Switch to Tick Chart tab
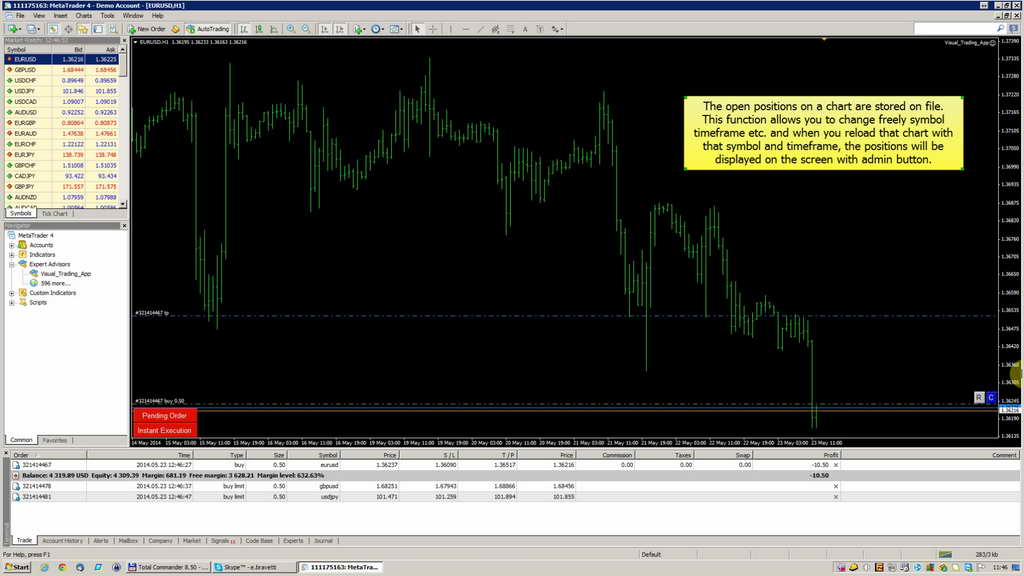 [55, 214]
